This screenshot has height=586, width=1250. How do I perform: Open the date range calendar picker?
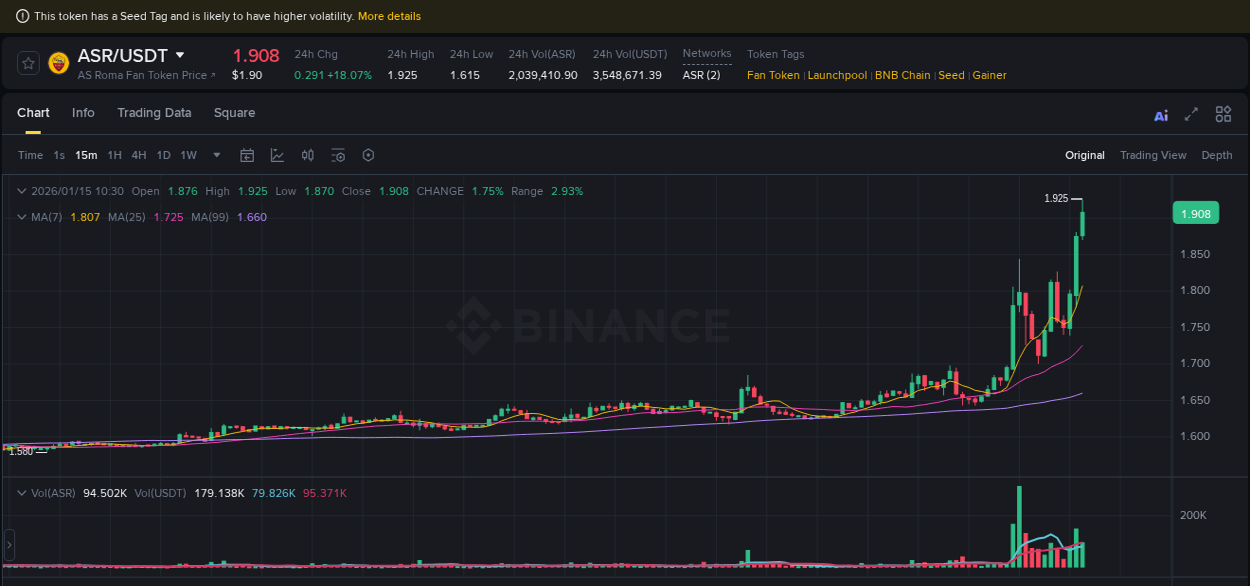click(x=247, y=155)
